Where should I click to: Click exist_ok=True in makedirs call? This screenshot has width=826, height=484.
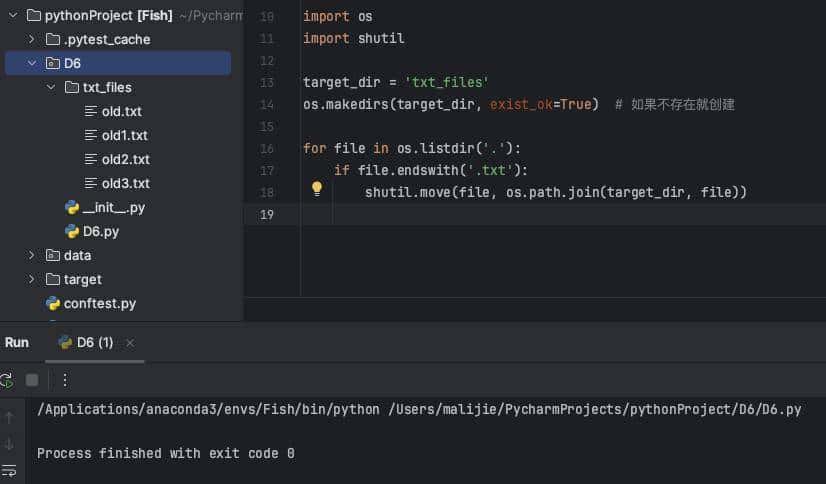click(x=540, y=104)
